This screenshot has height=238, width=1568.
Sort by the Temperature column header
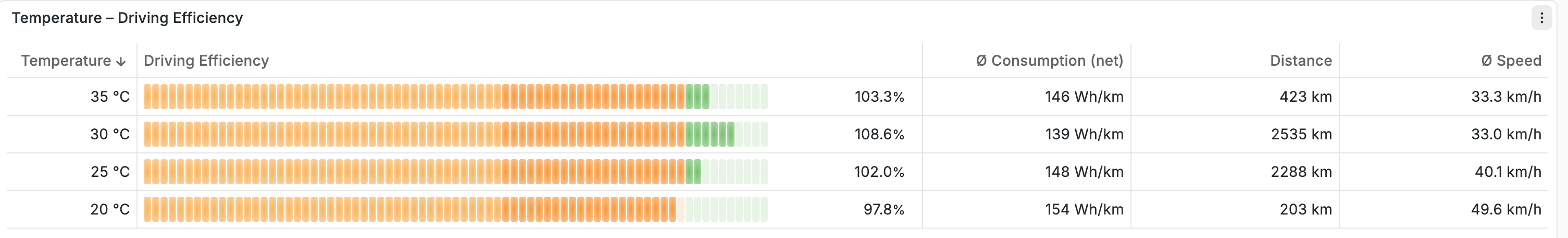pos(66,61)
